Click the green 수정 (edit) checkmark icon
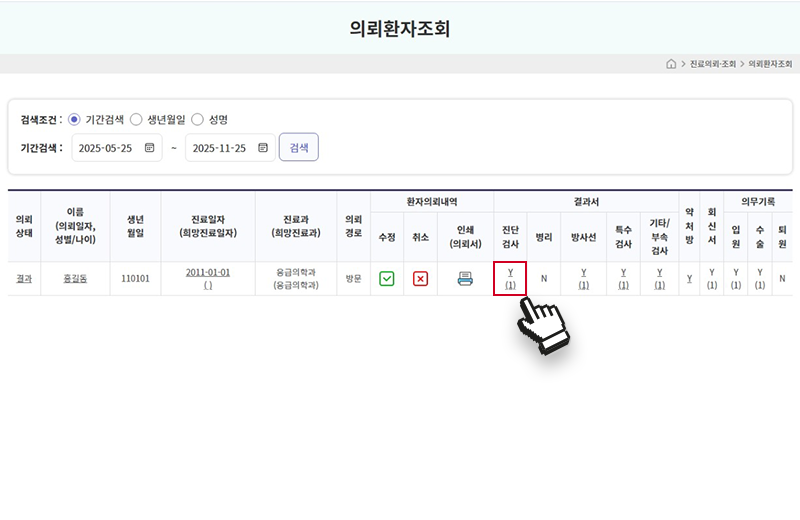Screen dimensions: 800x520 click(387, 279)
